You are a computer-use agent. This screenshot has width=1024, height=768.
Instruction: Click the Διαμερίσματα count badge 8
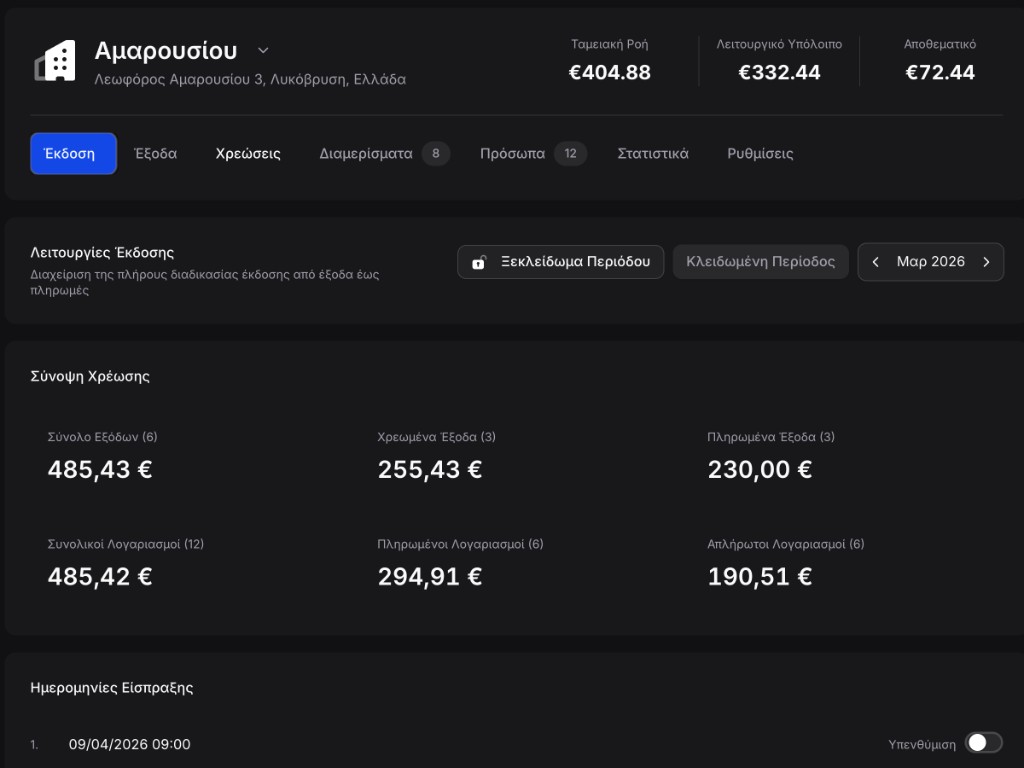[x=436, y=154]
